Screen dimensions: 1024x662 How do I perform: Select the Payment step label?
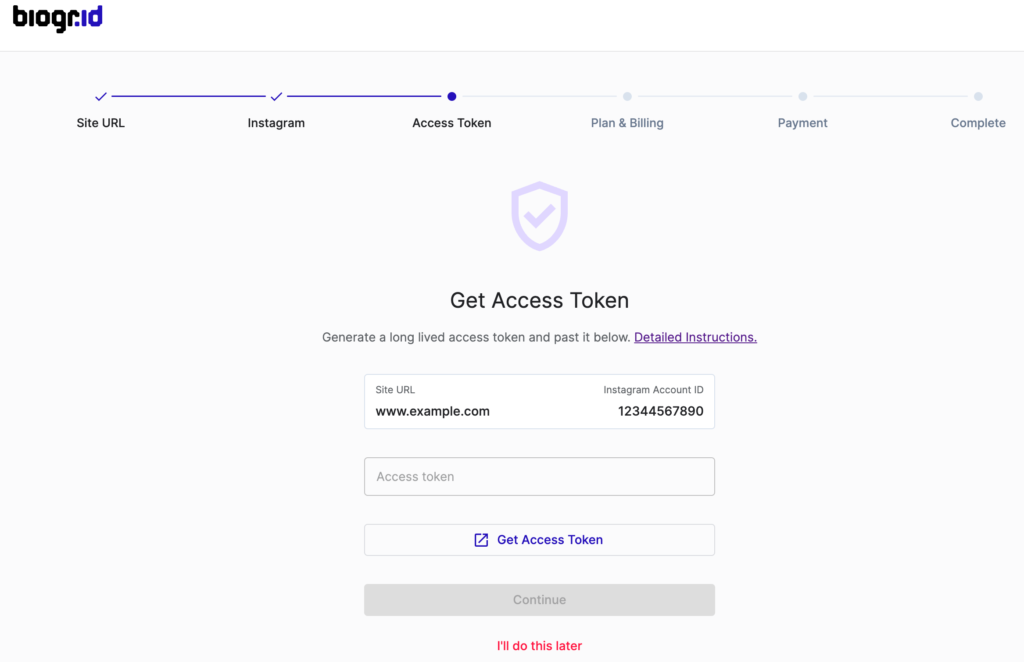(803, 123)
